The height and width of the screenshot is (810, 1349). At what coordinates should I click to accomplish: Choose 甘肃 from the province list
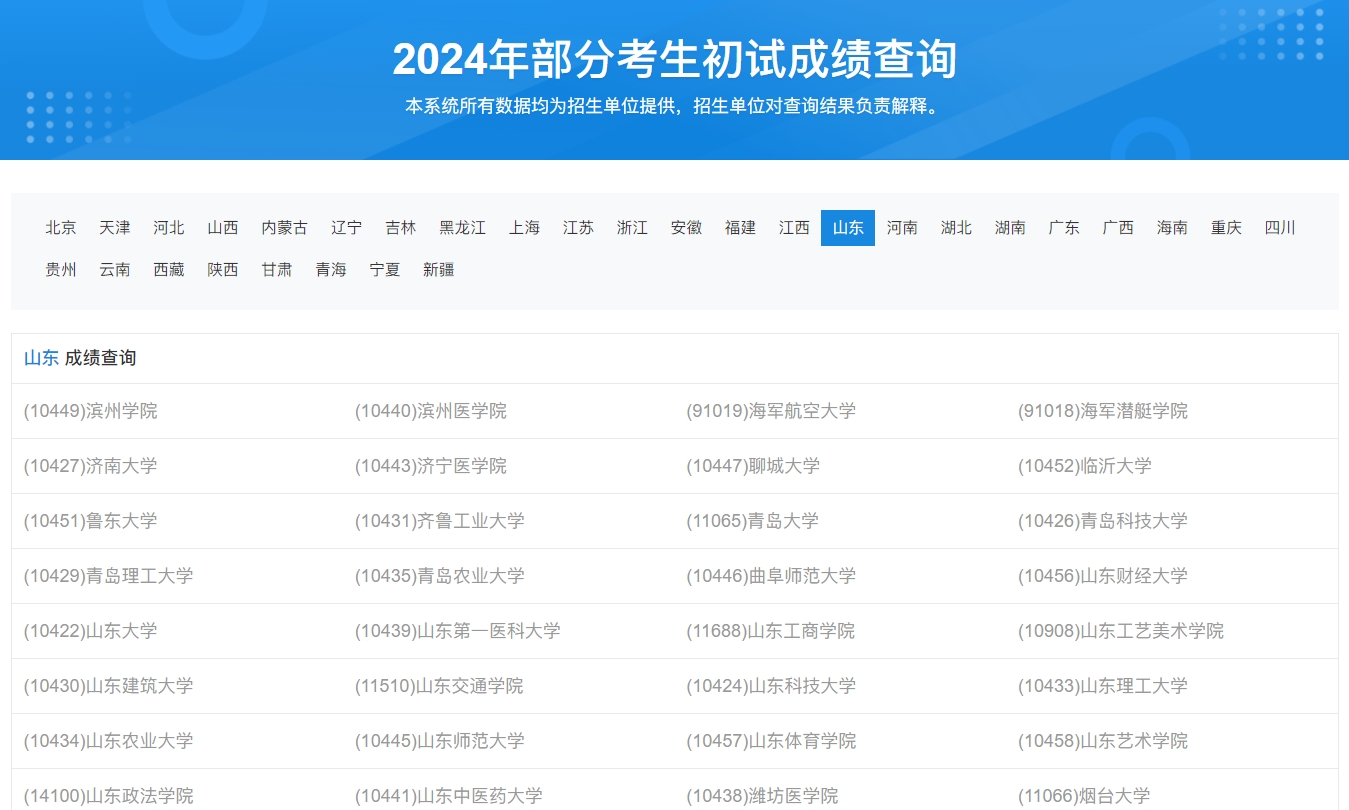point(277,270)
